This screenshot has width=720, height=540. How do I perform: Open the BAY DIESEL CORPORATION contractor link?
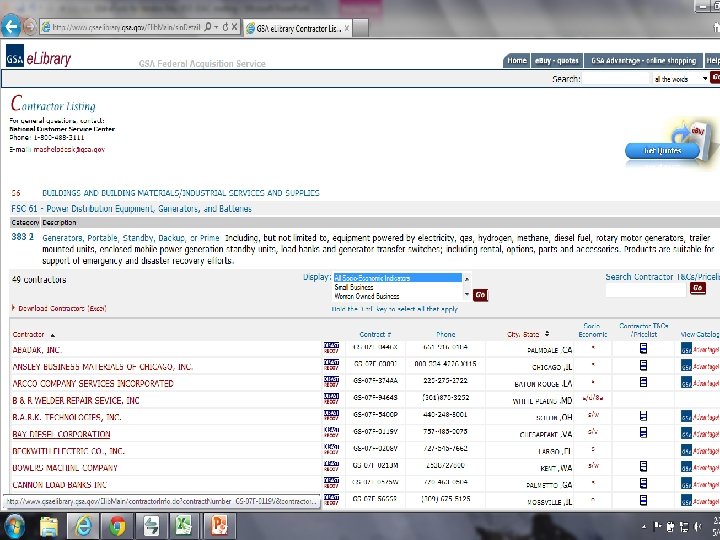(x=61, y=434)
